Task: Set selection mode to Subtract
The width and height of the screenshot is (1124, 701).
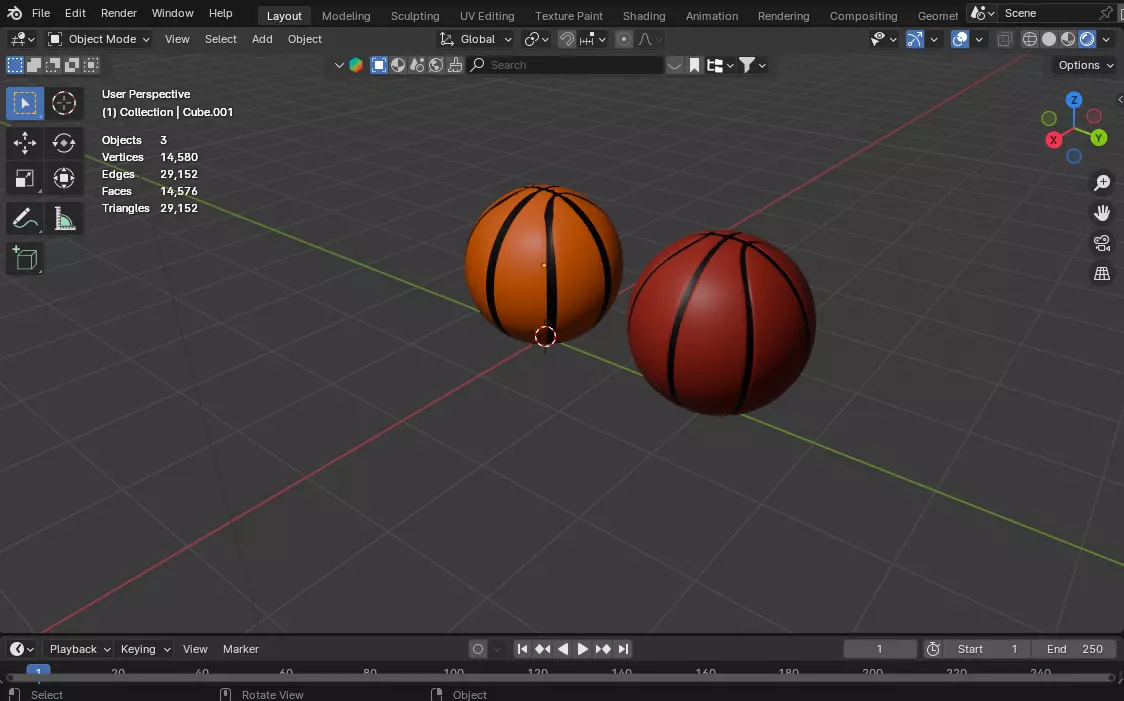Action: (x=53, y=65)
